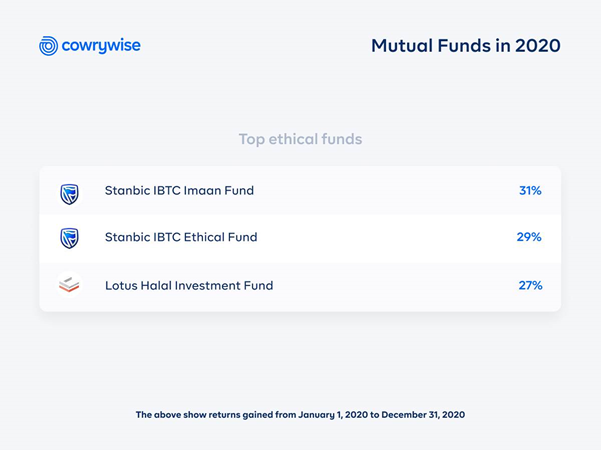Click December 31, 2020 in the footnote

[423, 415]
